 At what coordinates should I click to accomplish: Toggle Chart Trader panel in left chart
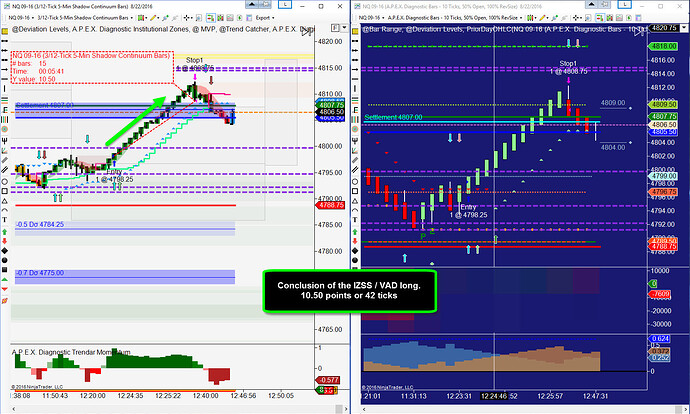[210, 18]
